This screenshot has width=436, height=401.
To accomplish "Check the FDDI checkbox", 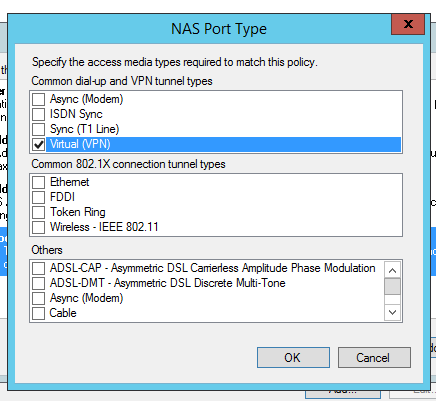I will click(x=39, y=197).
